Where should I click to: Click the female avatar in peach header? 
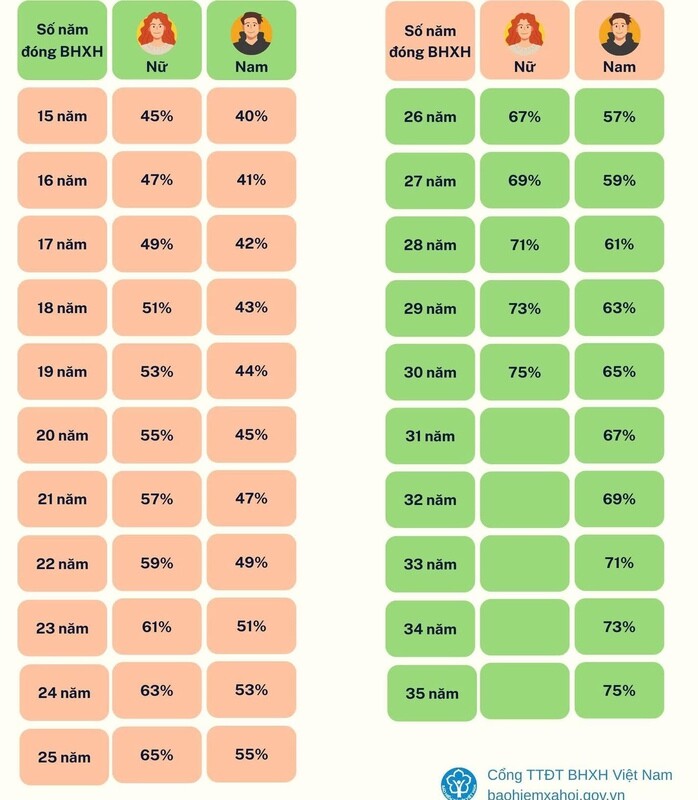(x=524, y=34)
